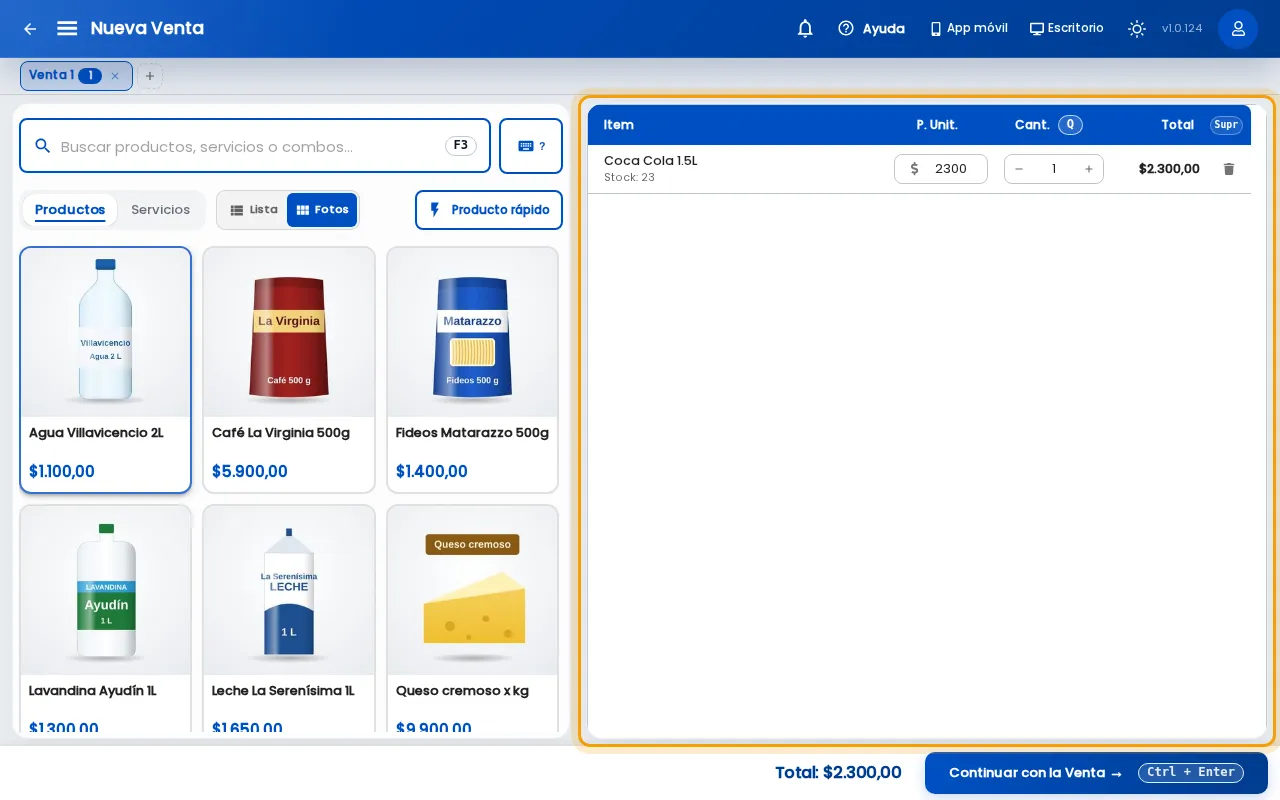The image size is (1280, 800).
Task: Open Ayuda help
Action: 871,29
